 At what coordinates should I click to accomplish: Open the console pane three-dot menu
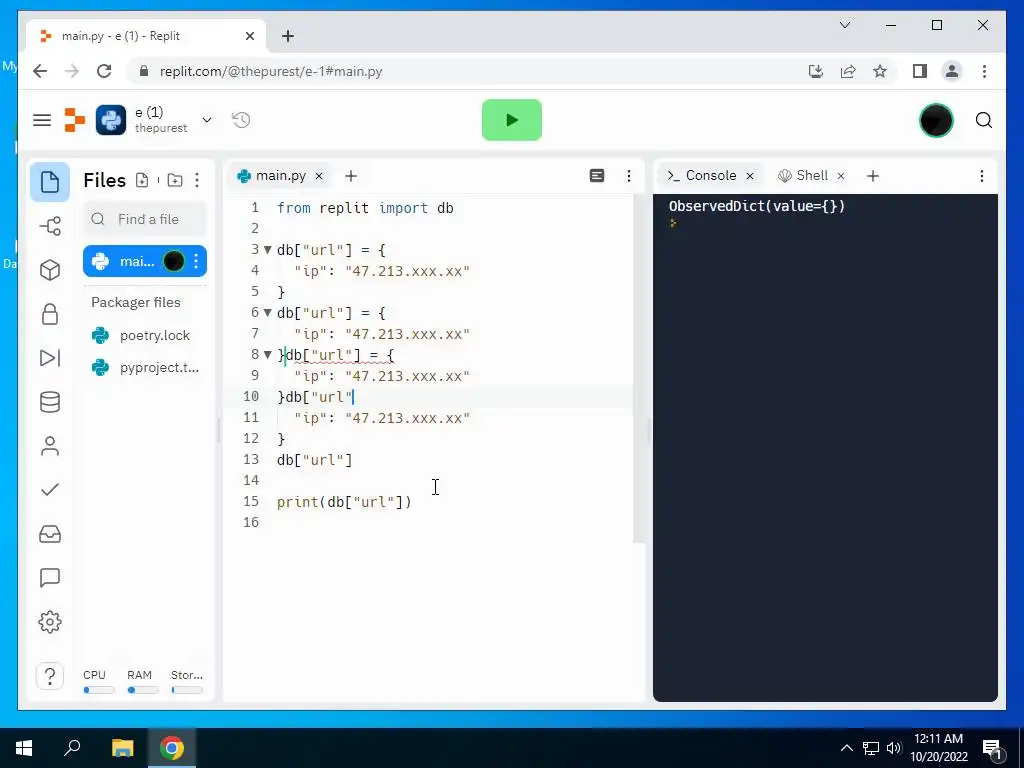click(x=982, y=176)
